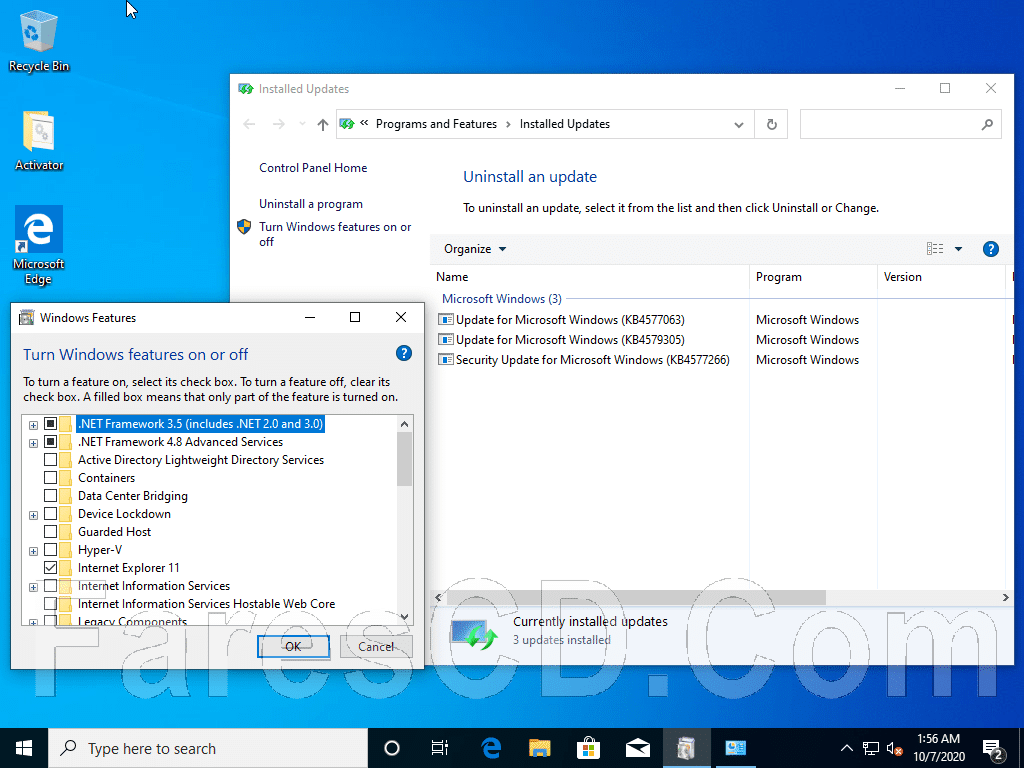Launch Cortana from the taskbar
This screenshot has width=1024, height=768.
coord(392,748)
